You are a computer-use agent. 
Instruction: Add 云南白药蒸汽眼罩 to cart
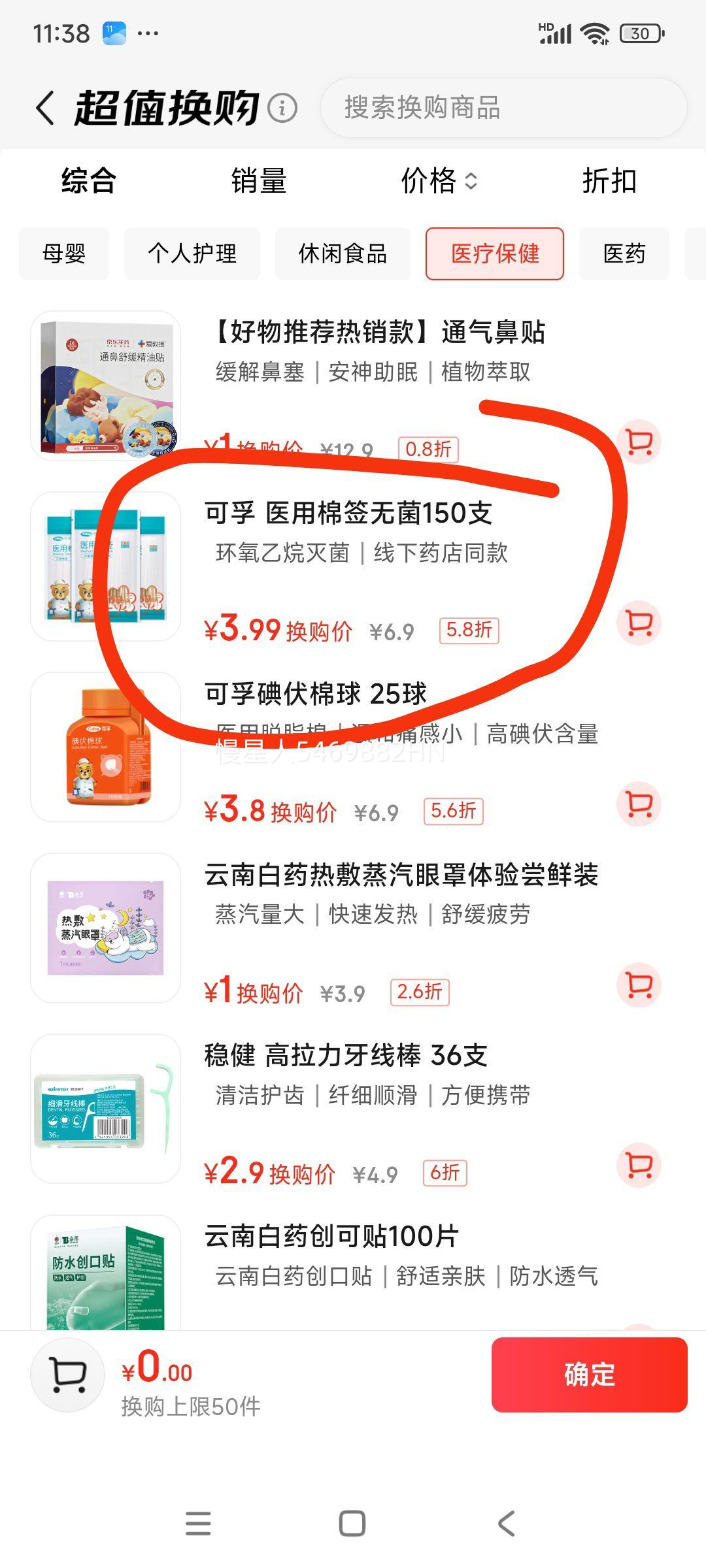click(x=639, y=985)
